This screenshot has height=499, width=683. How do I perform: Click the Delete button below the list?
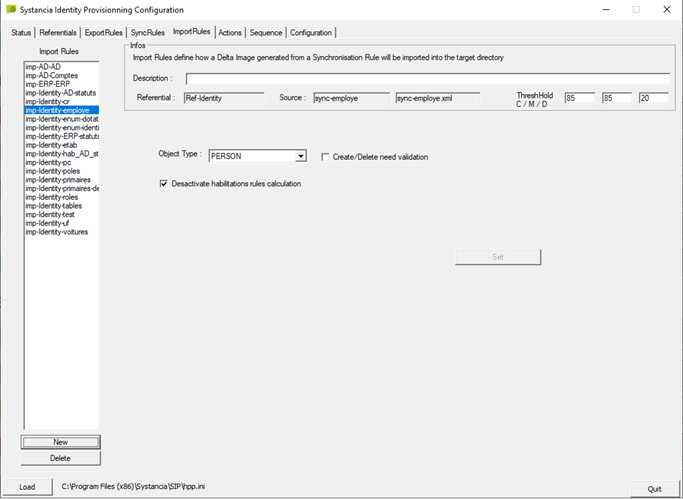pos(61,458)
